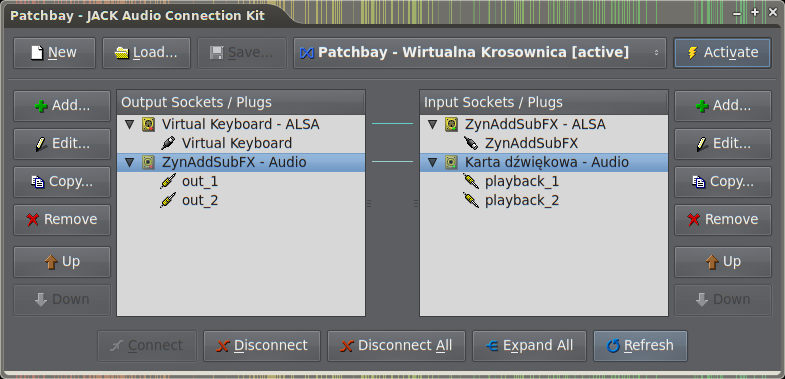
Task: Disconnect All socket connections
Action: 396,345
